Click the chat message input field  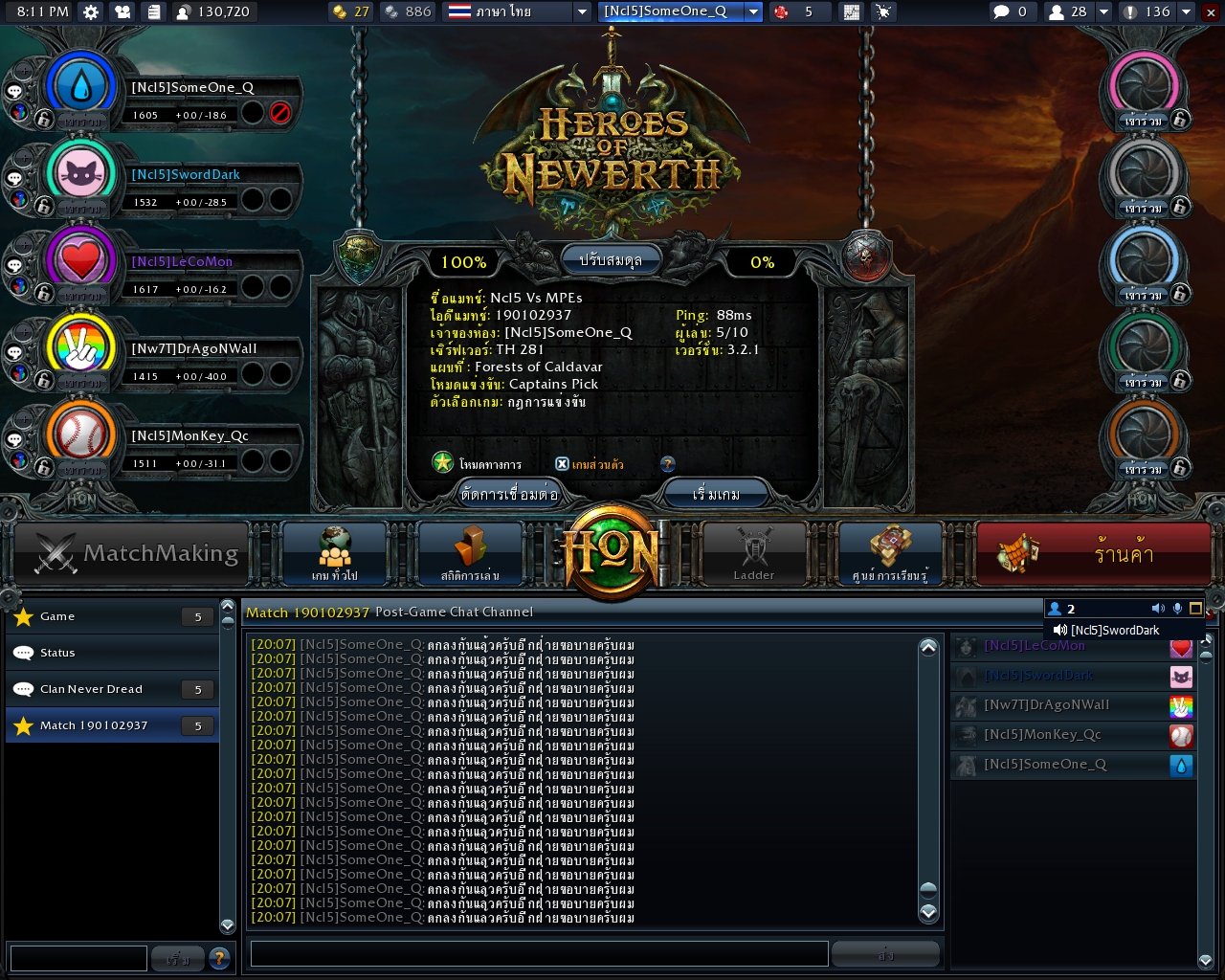[x=539, y=953]
